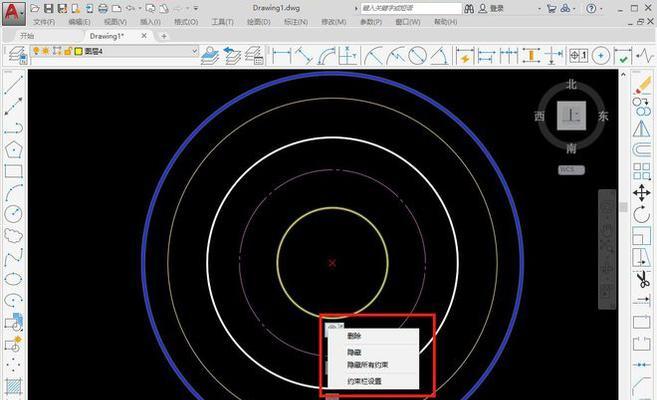Select the Rectangle draw tool
Viewport: 657px width, 400px height.
coord(13,171)
